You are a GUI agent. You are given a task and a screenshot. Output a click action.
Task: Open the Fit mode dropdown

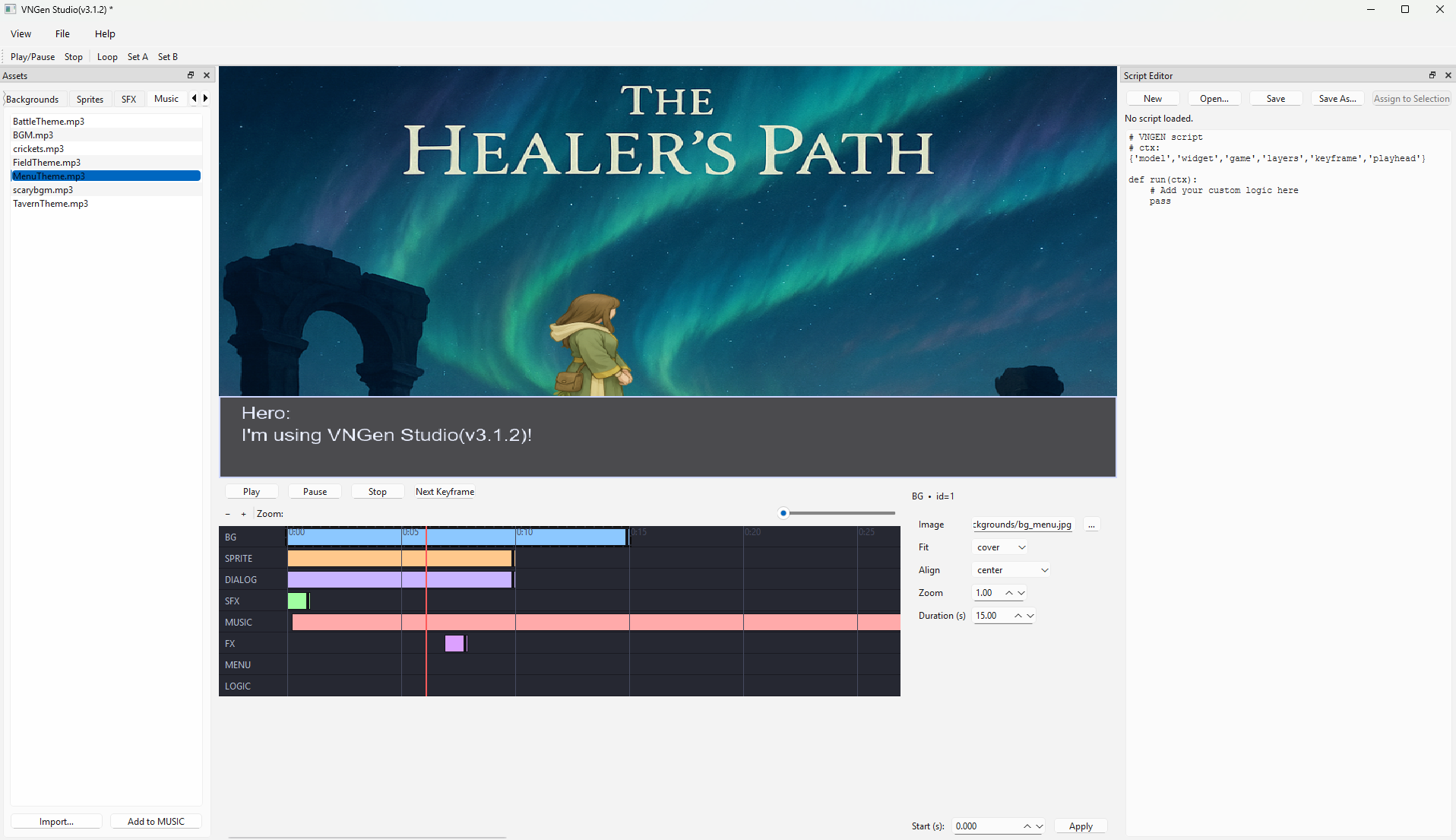1001,547
